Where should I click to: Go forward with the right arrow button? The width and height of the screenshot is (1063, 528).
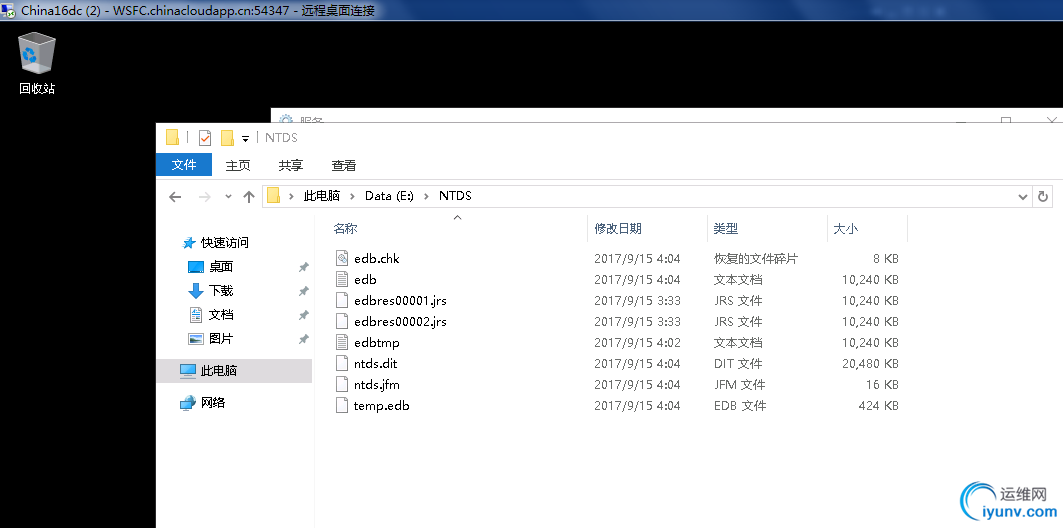[x=204, y=197]
